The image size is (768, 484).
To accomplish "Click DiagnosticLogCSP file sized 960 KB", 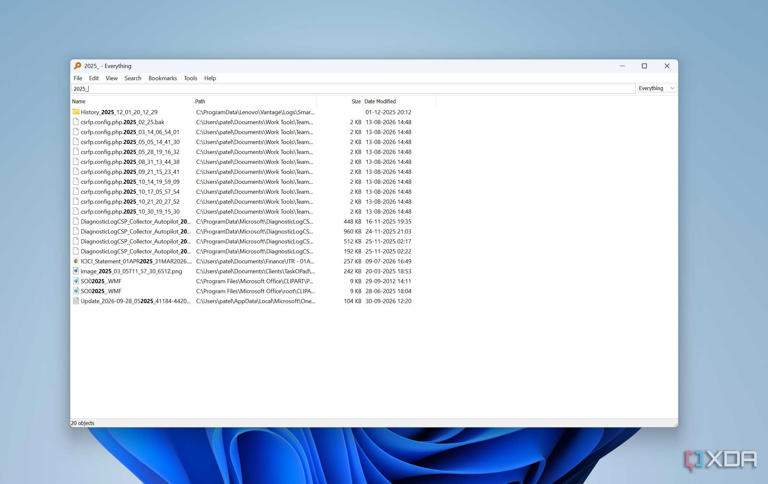I will (x=136, y=231).
